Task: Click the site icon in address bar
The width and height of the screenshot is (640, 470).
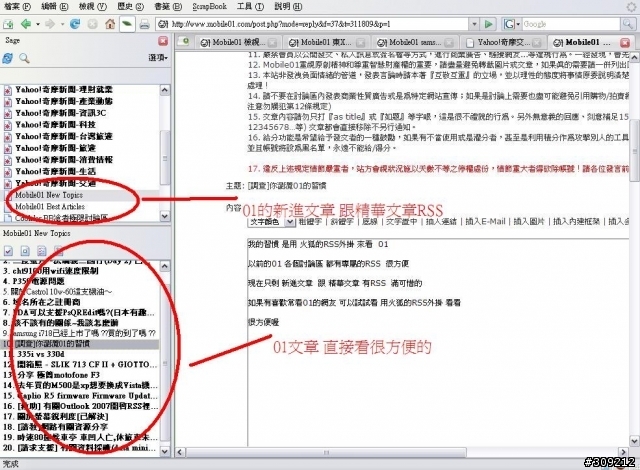Action: click(163, 24)
